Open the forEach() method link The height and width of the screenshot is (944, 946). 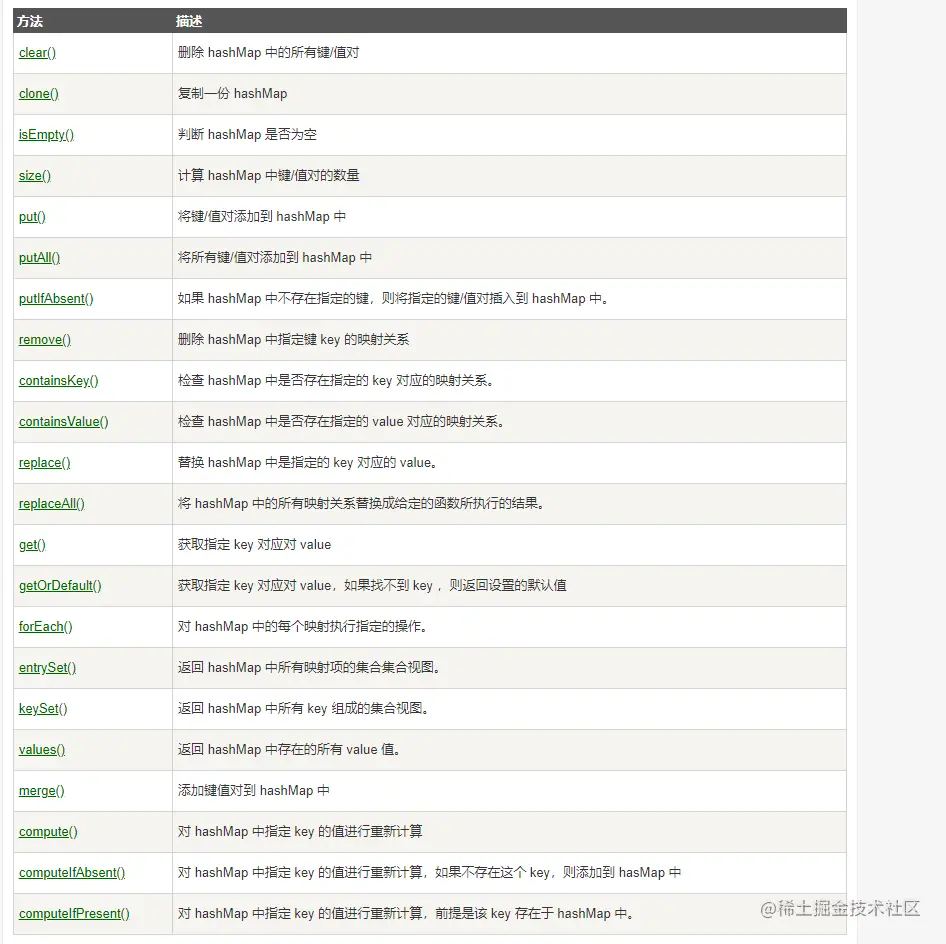[x=46, y=627]
